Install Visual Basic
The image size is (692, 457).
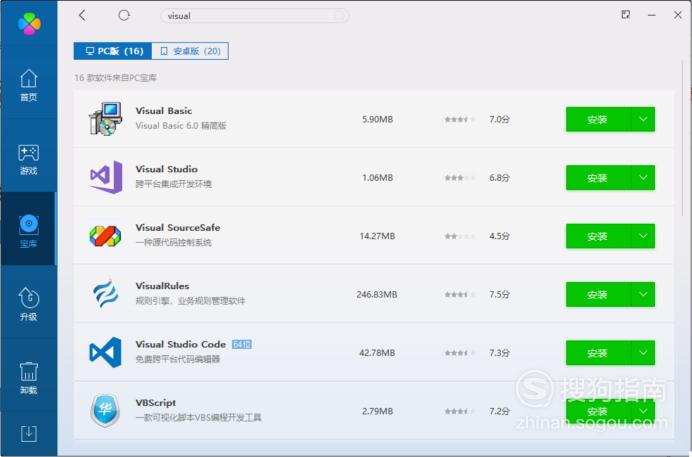[598, 120]
